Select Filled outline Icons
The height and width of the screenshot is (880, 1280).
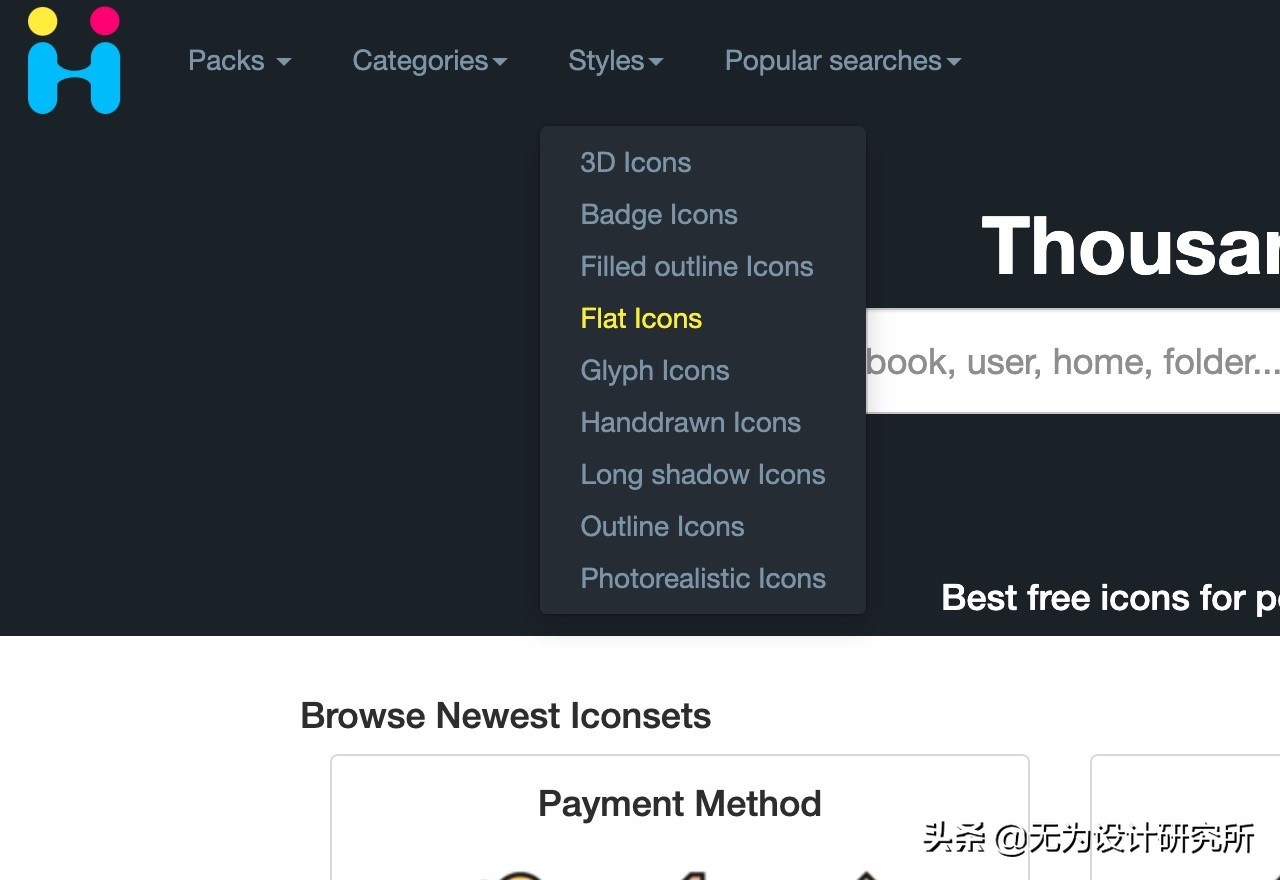pos(696,267)
